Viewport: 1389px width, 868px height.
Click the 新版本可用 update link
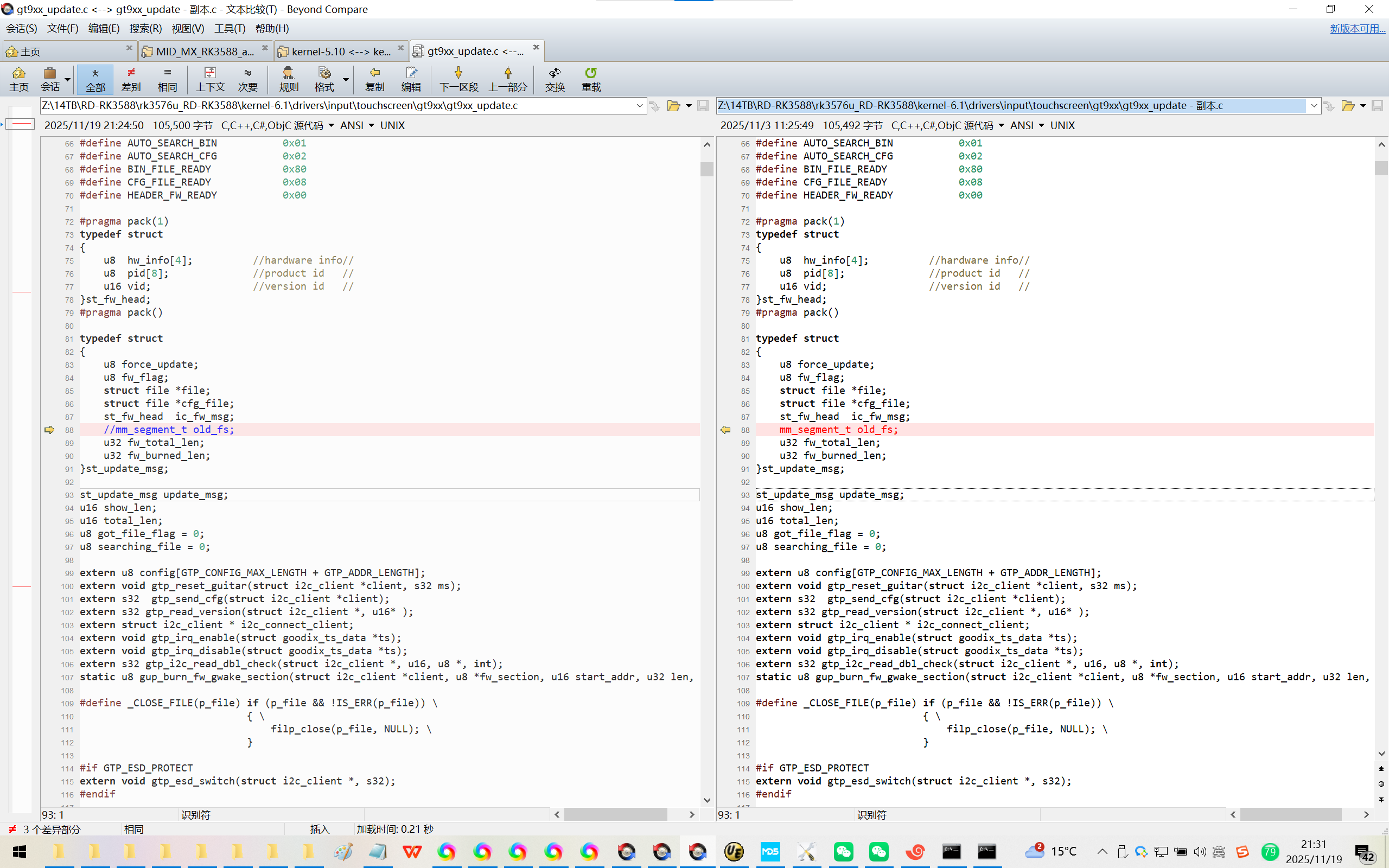[1357, 28]
